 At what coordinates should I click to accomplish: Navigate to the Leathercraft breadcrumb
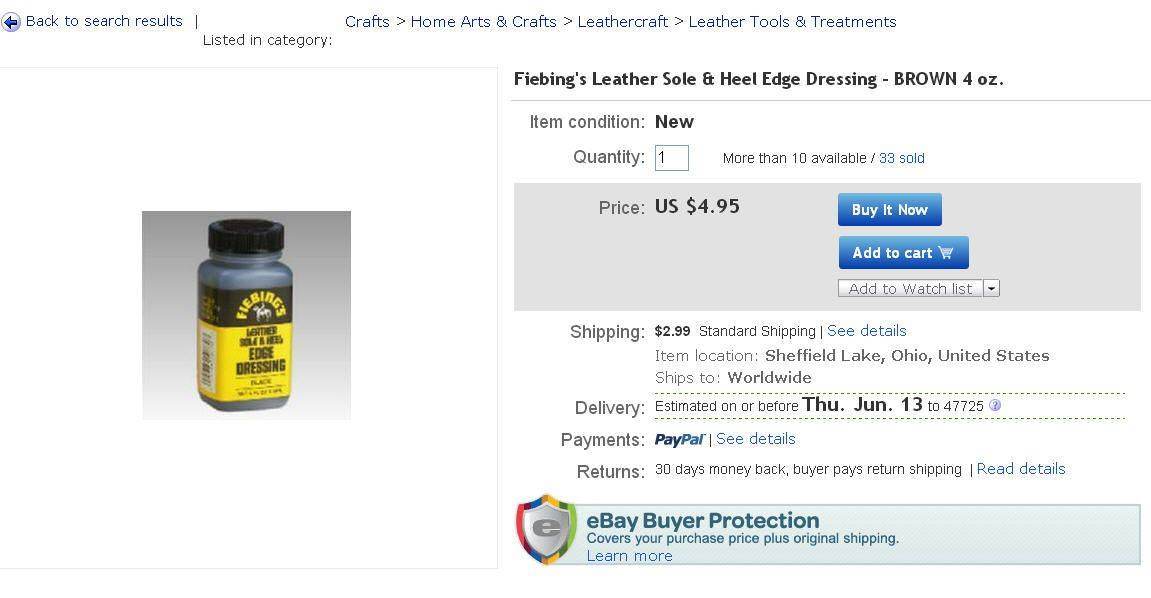pyautogui.click(x=622, y=22)
